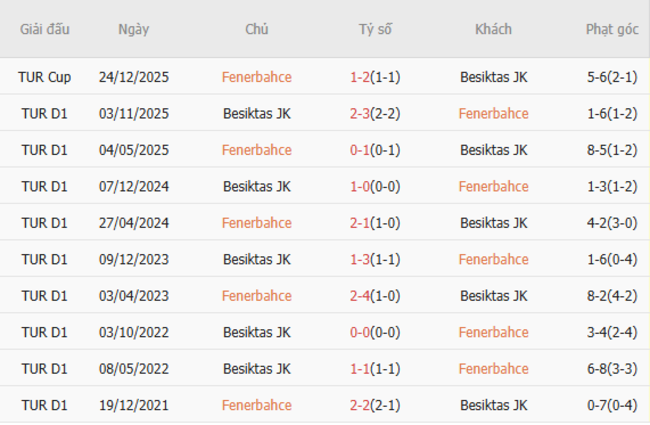Click the 04/05/2025 date cell
The image size is (650, 425).
(x=133, y=150)
